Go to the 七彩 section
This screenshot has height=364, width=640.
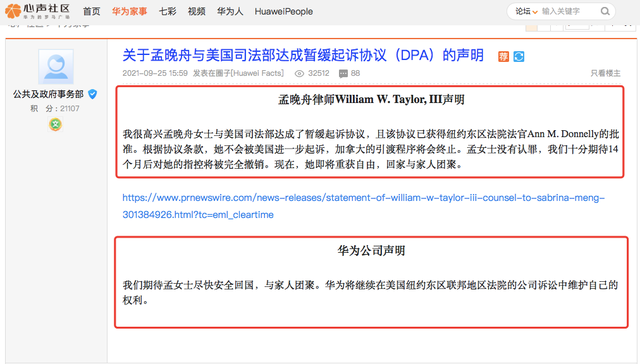[x=167, y=11]
